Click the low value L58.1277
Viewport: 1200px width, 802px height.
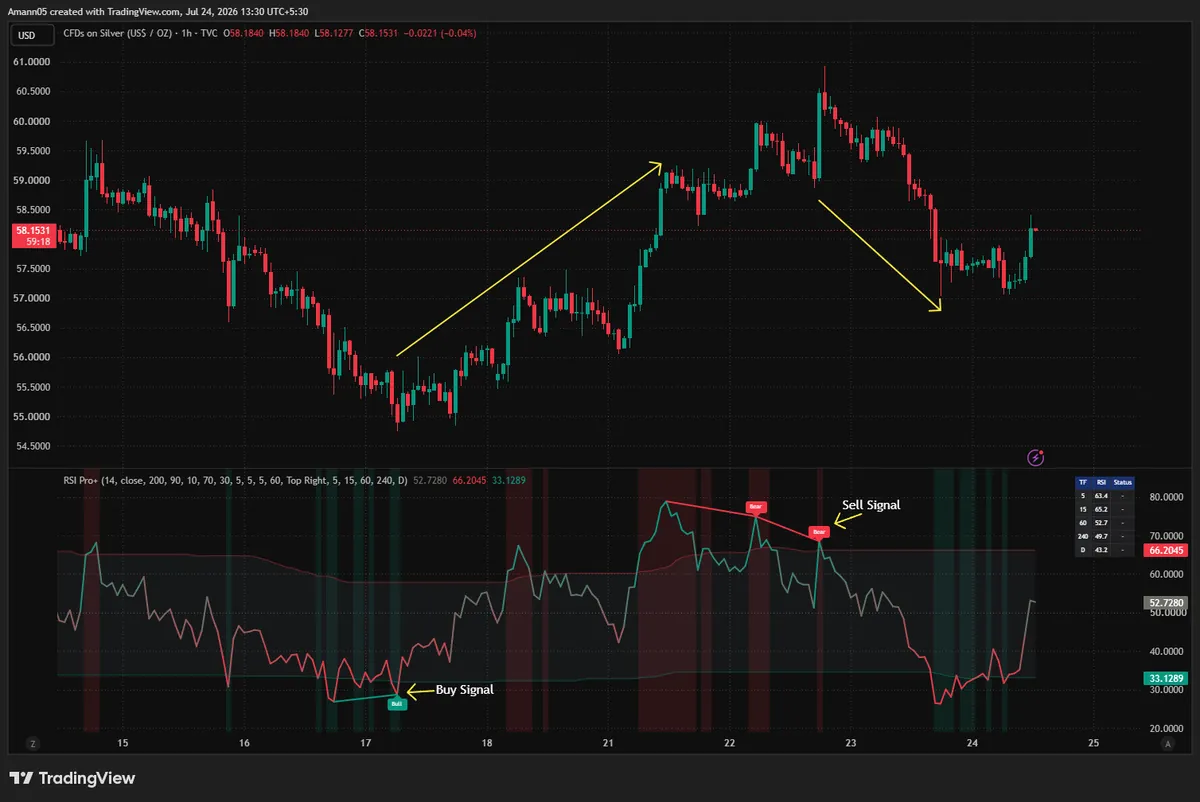[x=334, y=33]
